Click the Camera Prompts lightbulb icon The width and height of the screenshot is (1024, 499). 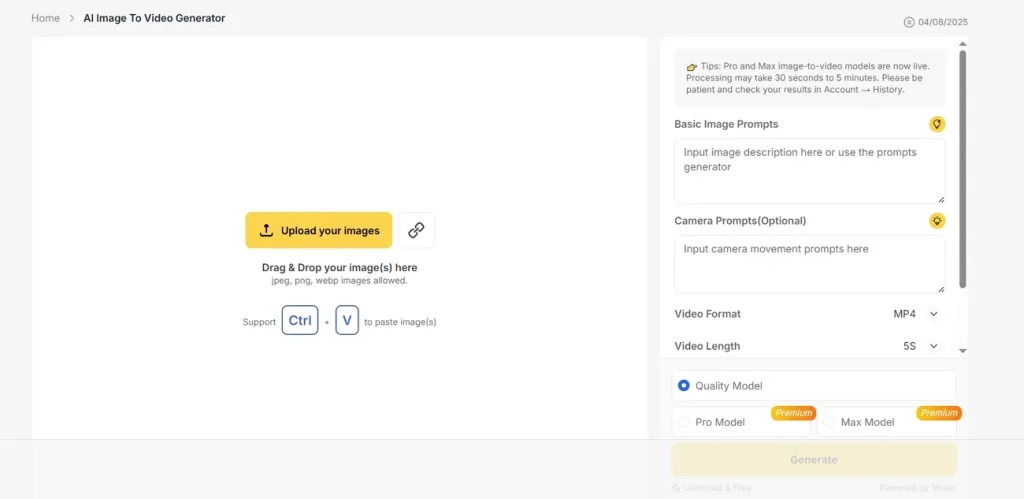coord(937,221)
